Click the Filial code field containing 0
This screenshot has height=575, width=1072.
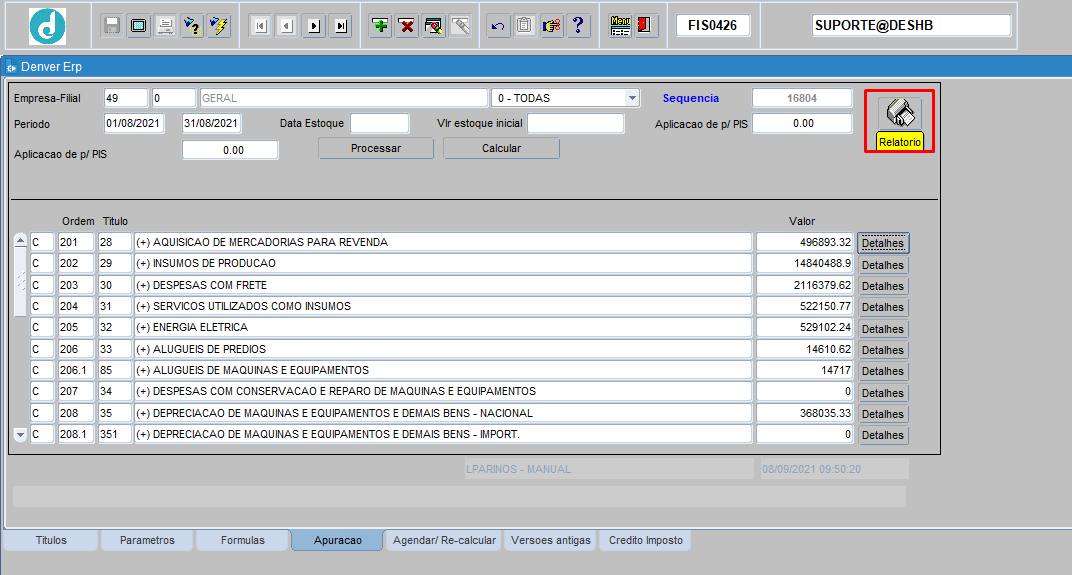[174, 98]
